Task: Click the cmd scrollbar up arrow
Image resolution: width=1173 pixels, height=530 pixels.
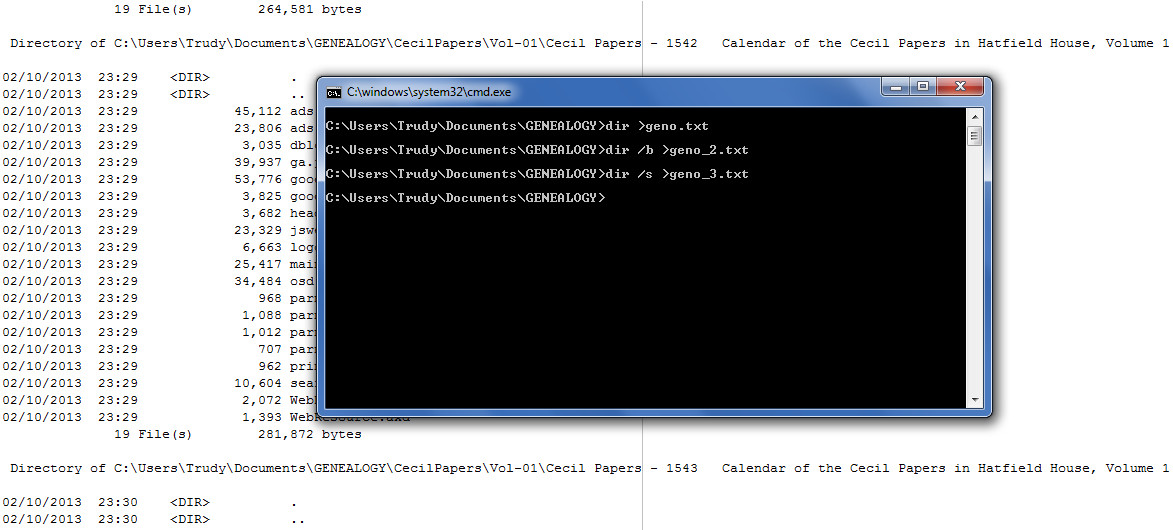Action: (x=974, y=117)
